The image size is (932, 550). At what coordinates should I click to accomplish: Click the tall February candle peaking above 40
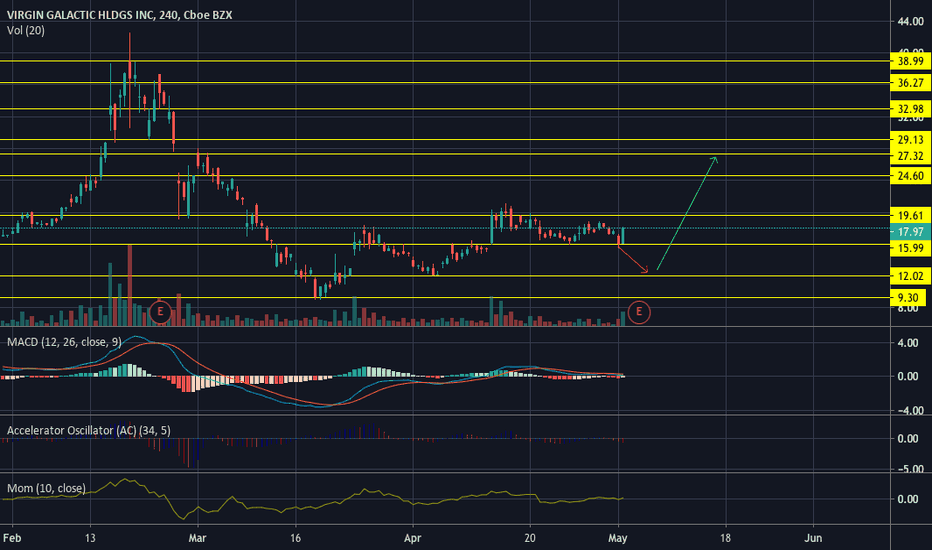pos(130,80)
